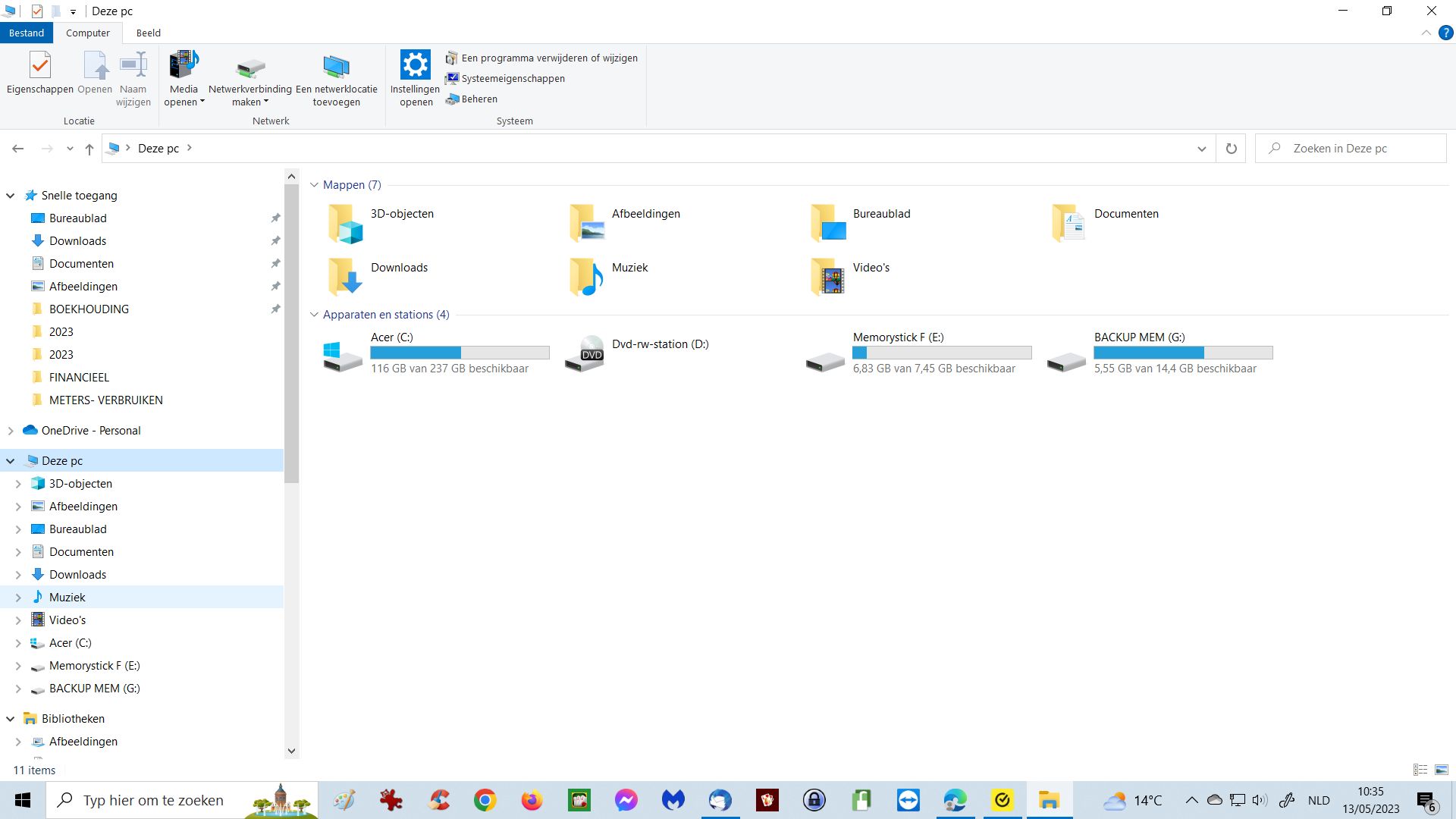The height and width of the screenshot is (819, 1456).
Task: Open the Beeld ribbon tab
Action: (x=148, y=33)
